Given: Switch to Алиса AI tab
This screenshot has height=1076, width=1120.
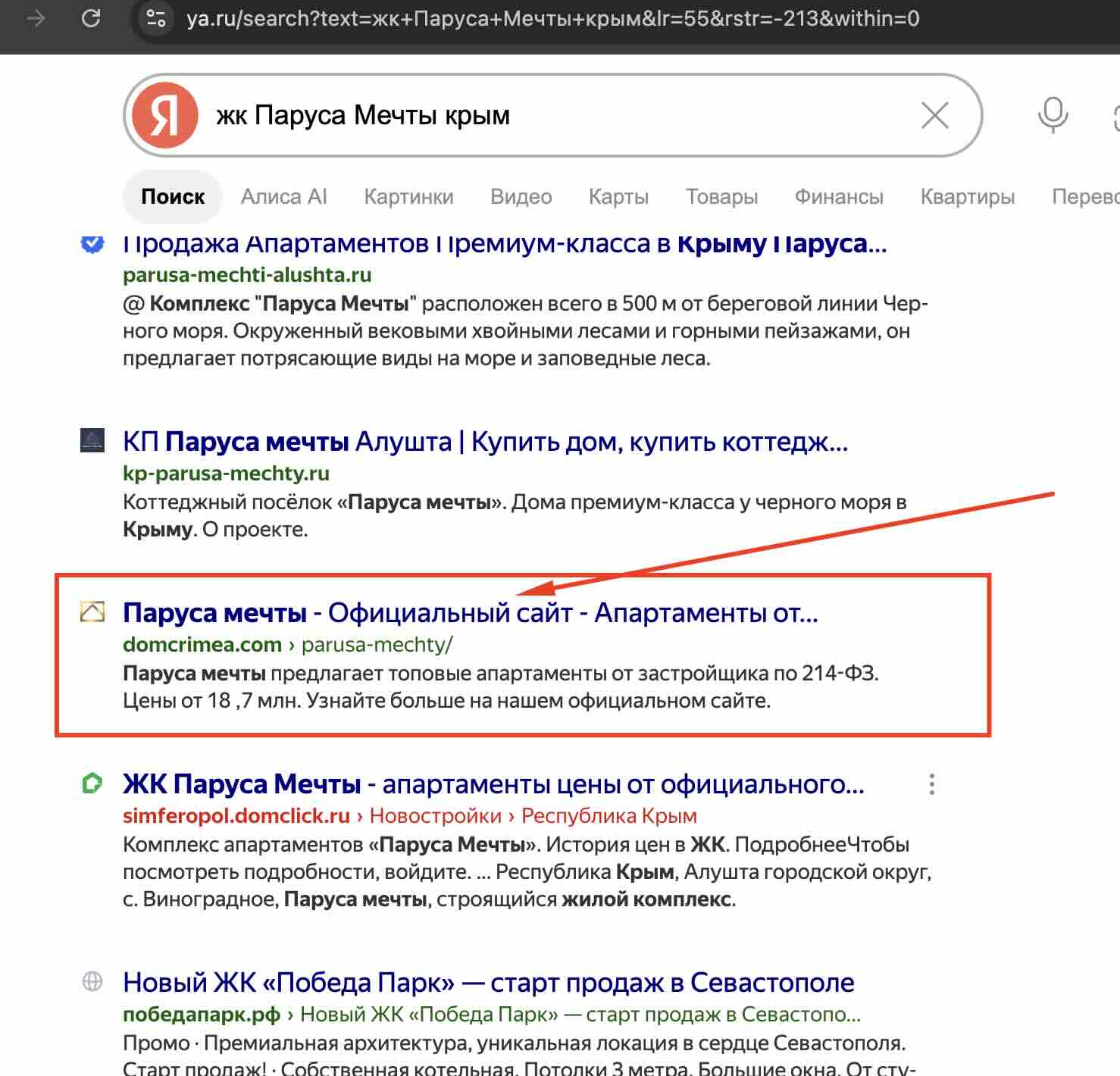Looking at the screenshot, I should (x=284, y=197).
